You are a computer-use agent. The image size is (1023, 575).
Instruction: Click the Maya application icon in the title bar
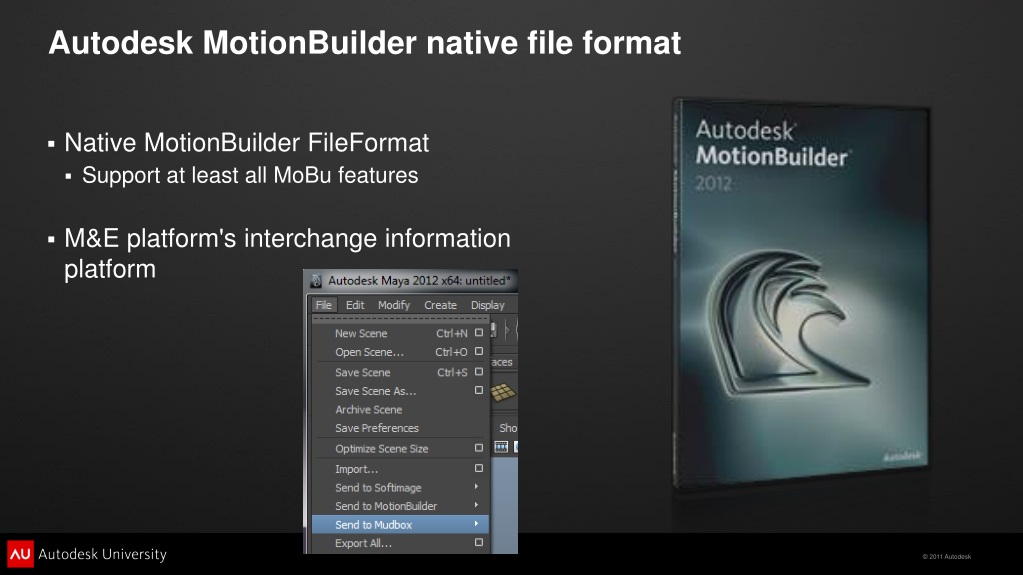[316, 281]
